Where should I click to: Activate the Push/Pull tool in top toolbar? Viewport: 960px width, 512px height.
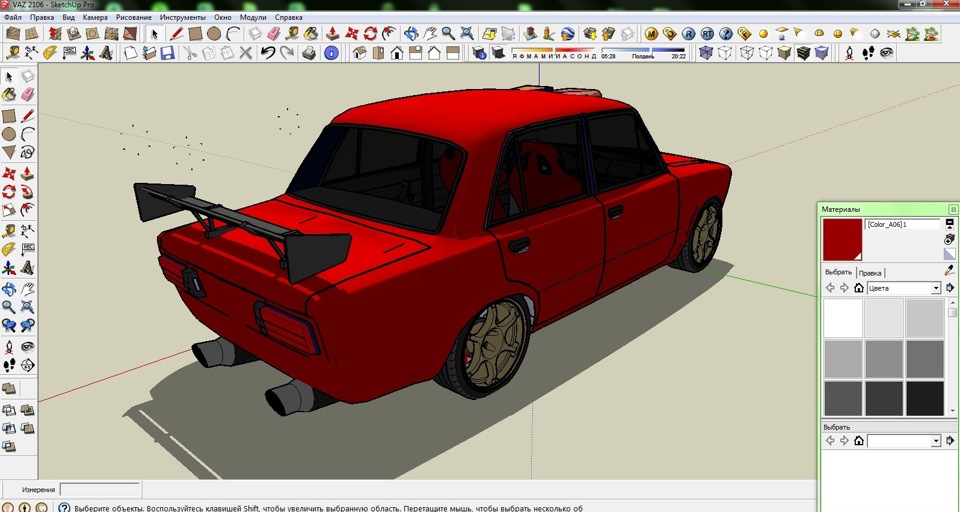332,33
